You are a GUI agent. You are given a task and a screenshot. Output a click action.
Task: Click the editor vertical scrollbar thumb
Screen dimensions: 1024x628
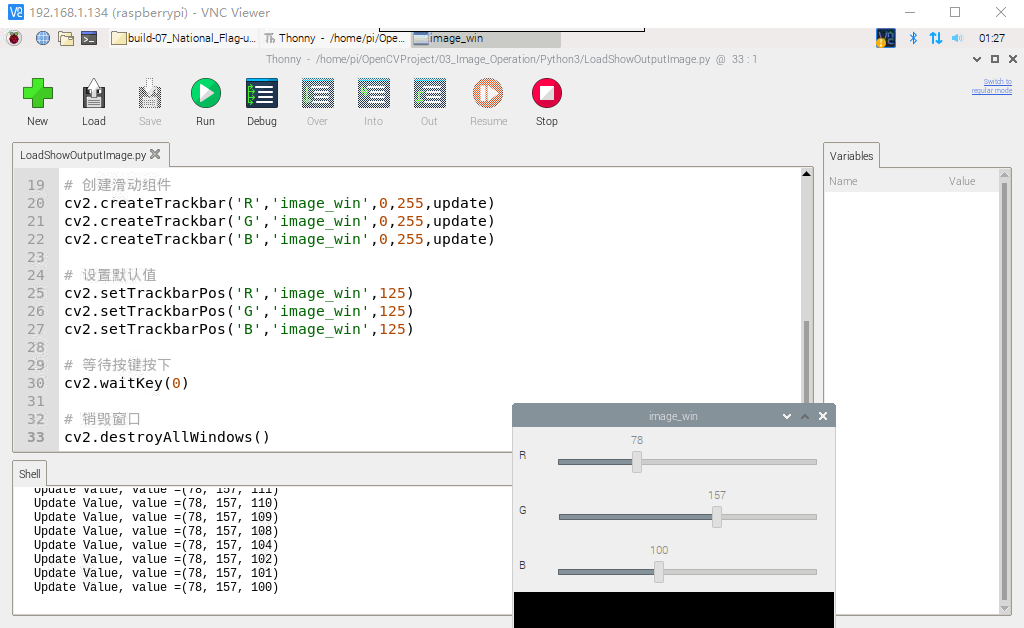coord(807,362)
